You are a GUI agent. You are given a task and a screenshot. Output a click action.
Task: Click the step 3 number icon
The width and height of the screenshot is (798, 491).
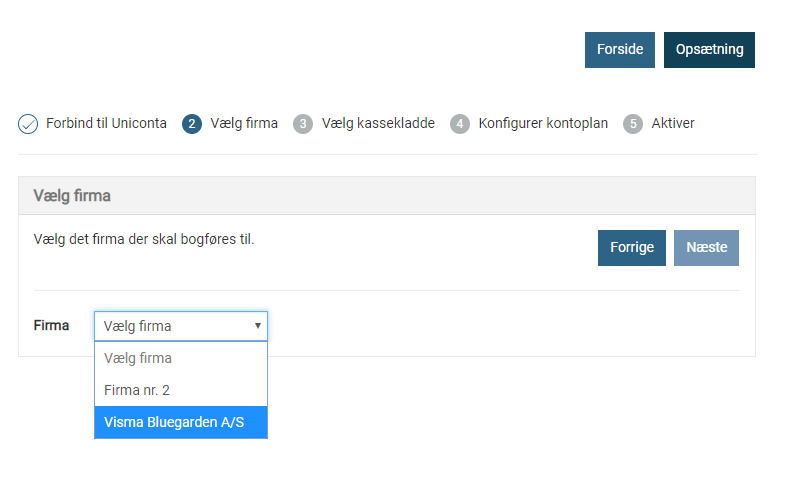[303, 124]
